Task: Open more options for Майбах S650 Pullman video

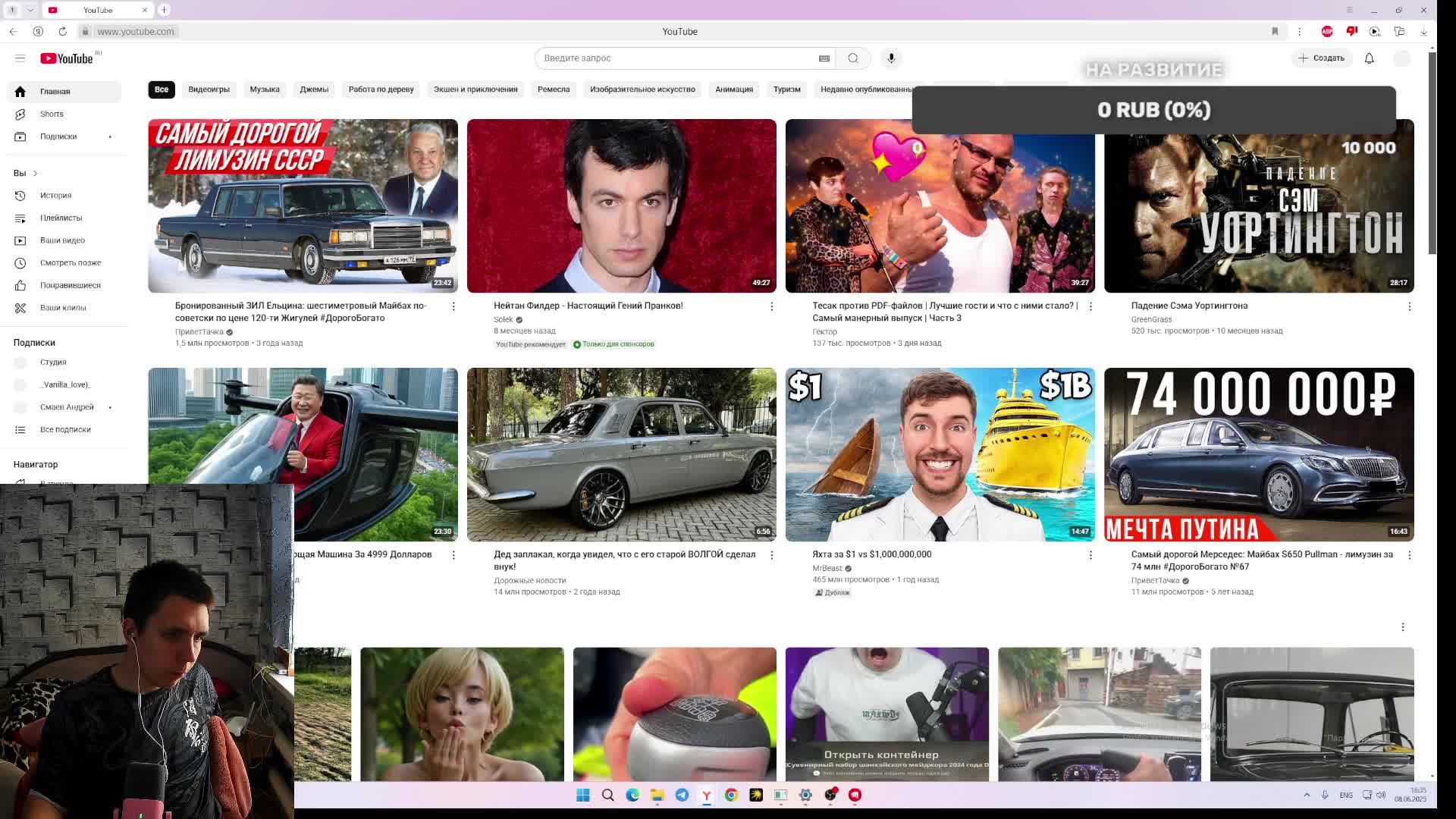Action: pyautogui.click(x=1410, y=555)
